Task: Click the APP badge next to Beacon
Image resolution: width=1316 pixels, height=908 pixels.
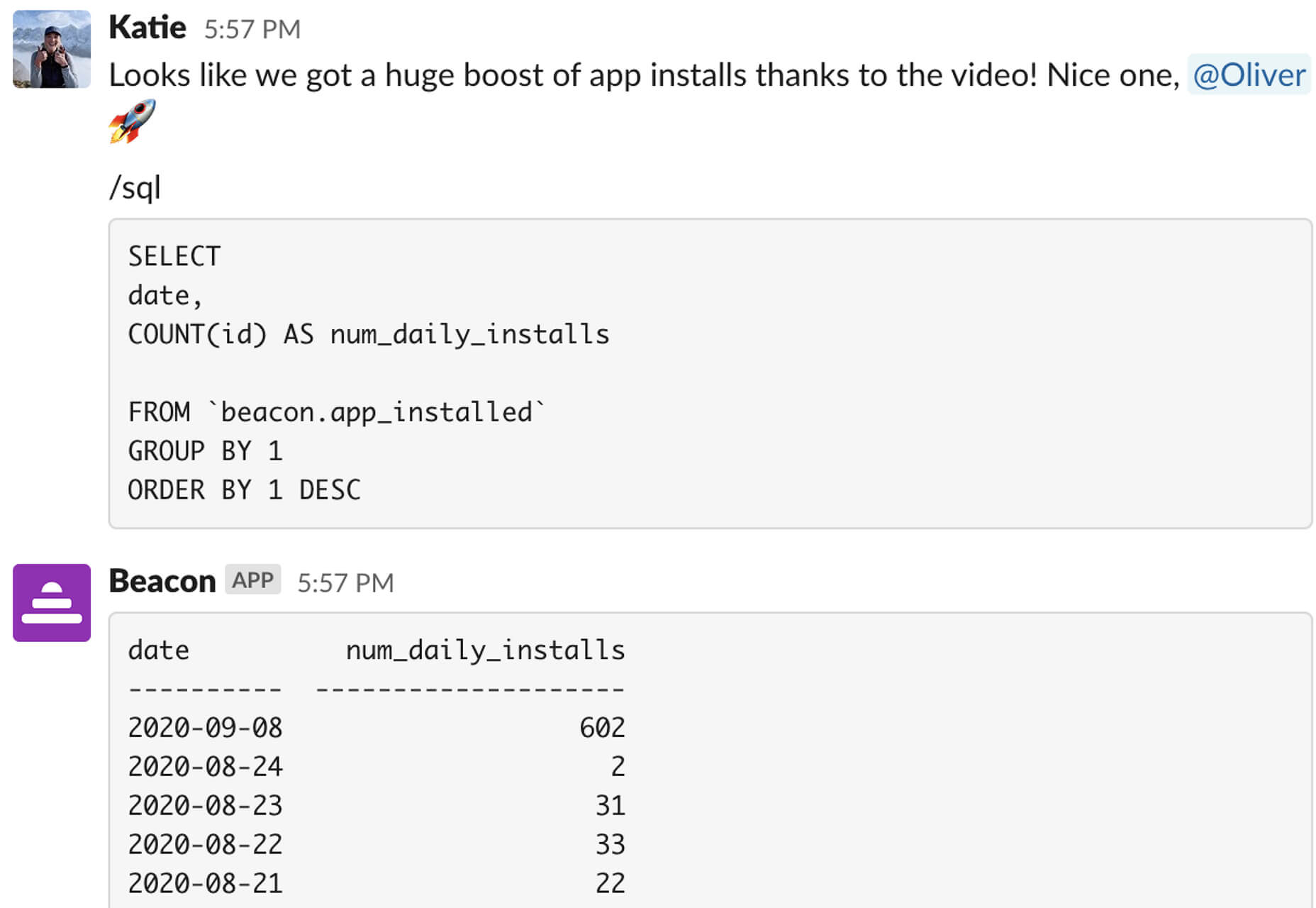Action: 253,580
